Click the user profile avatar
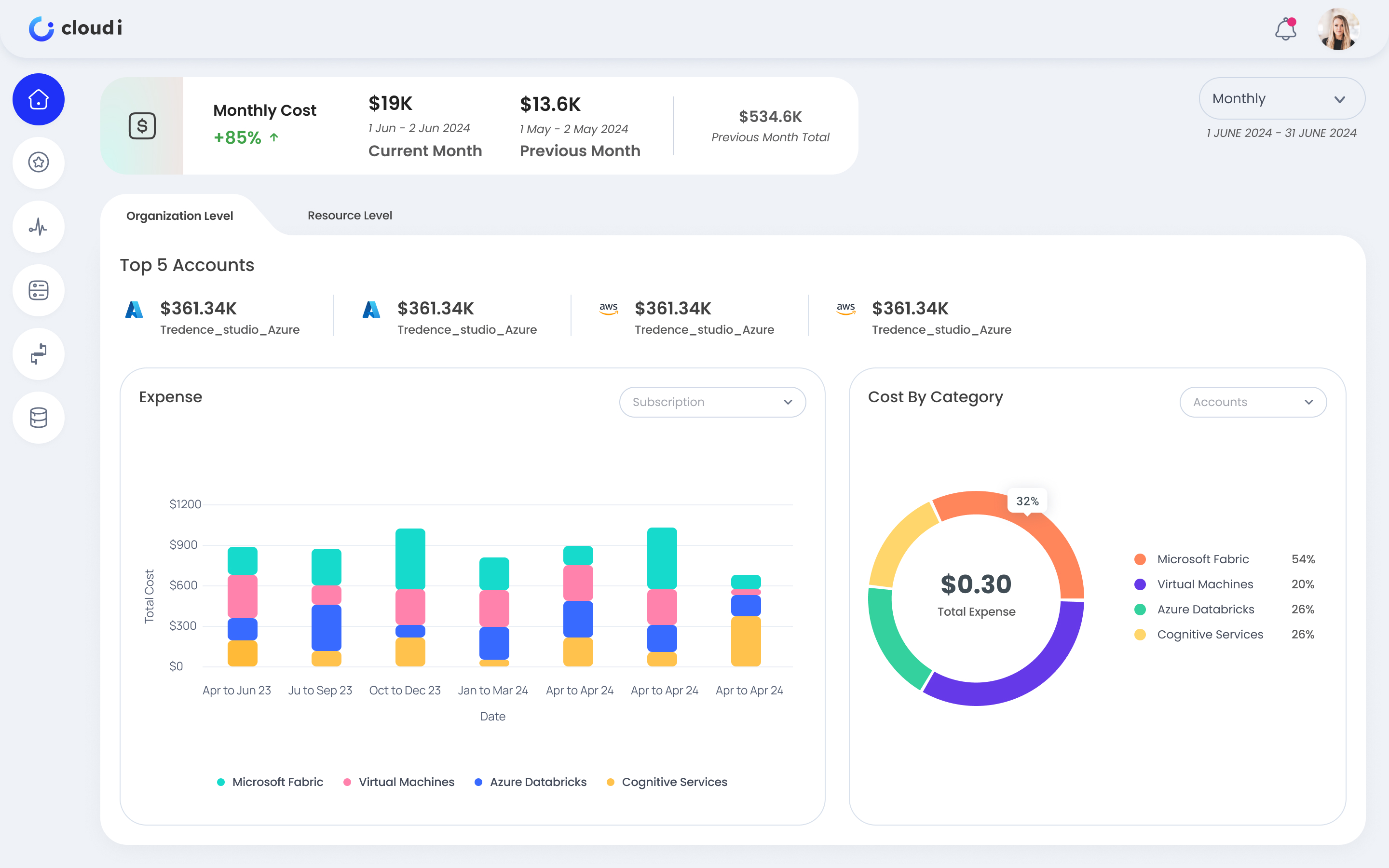1389x868 pixels. (1338, 29)
